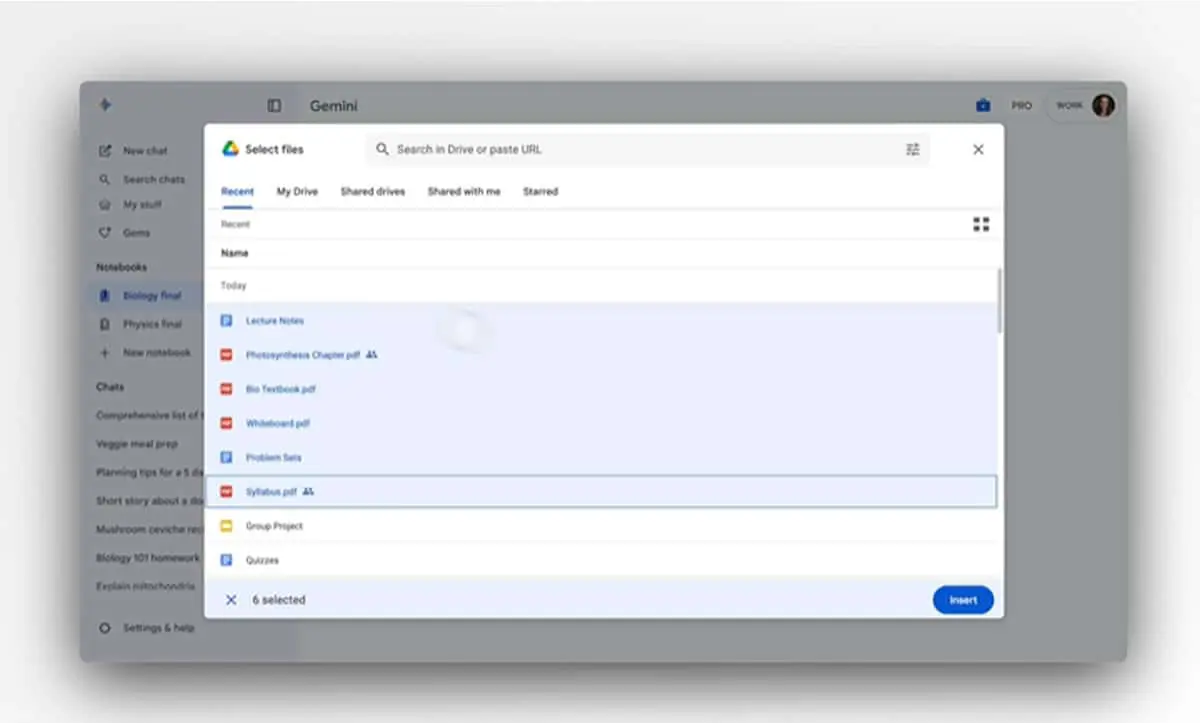Switch to the My Drive tab
1200x723 pixels.
297,192
